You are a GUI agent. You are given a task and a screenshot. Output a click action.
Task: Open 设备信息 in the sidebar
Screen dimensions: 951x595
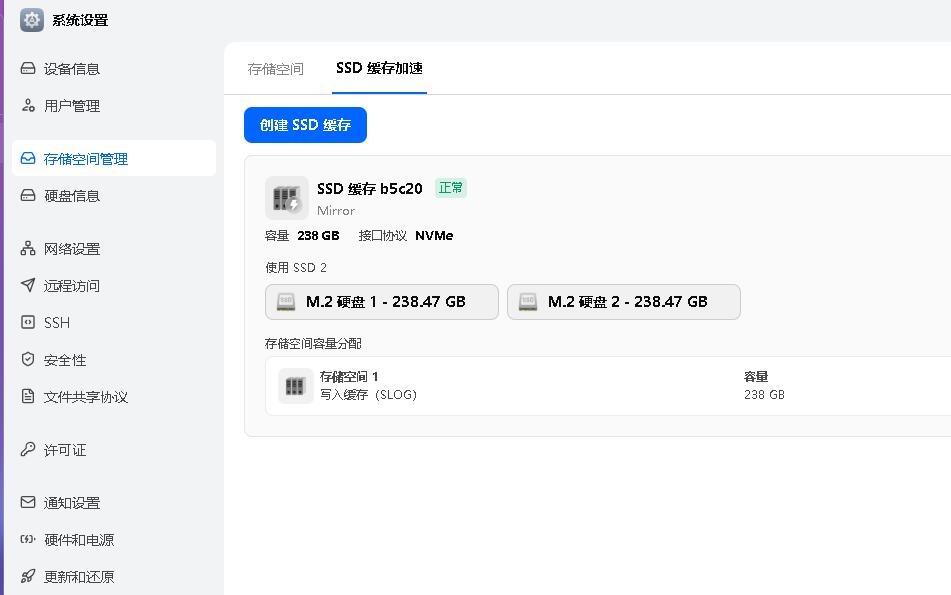pos(113,69)
